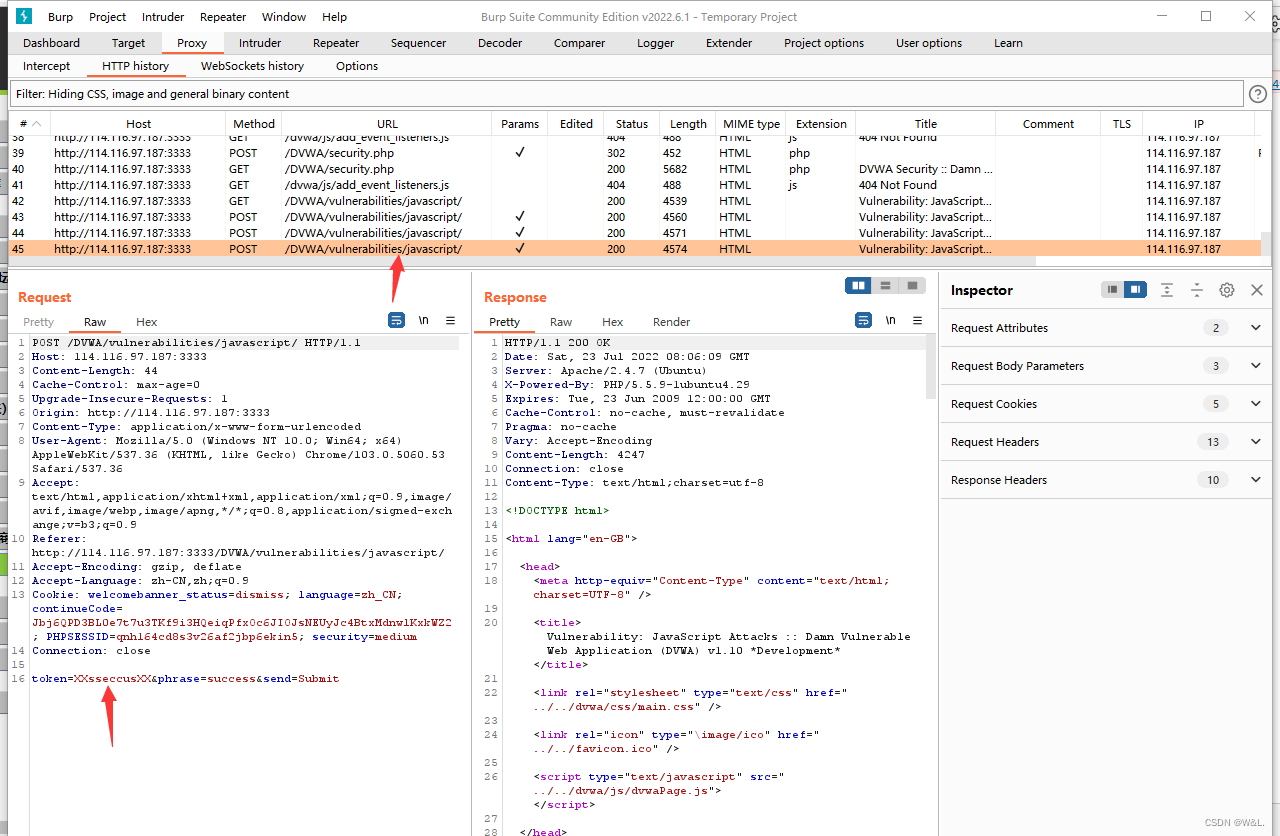This screenshot has width=1280, height=836.
Task: Switch Response view to Raw
Action: click(x=561, y=322)
